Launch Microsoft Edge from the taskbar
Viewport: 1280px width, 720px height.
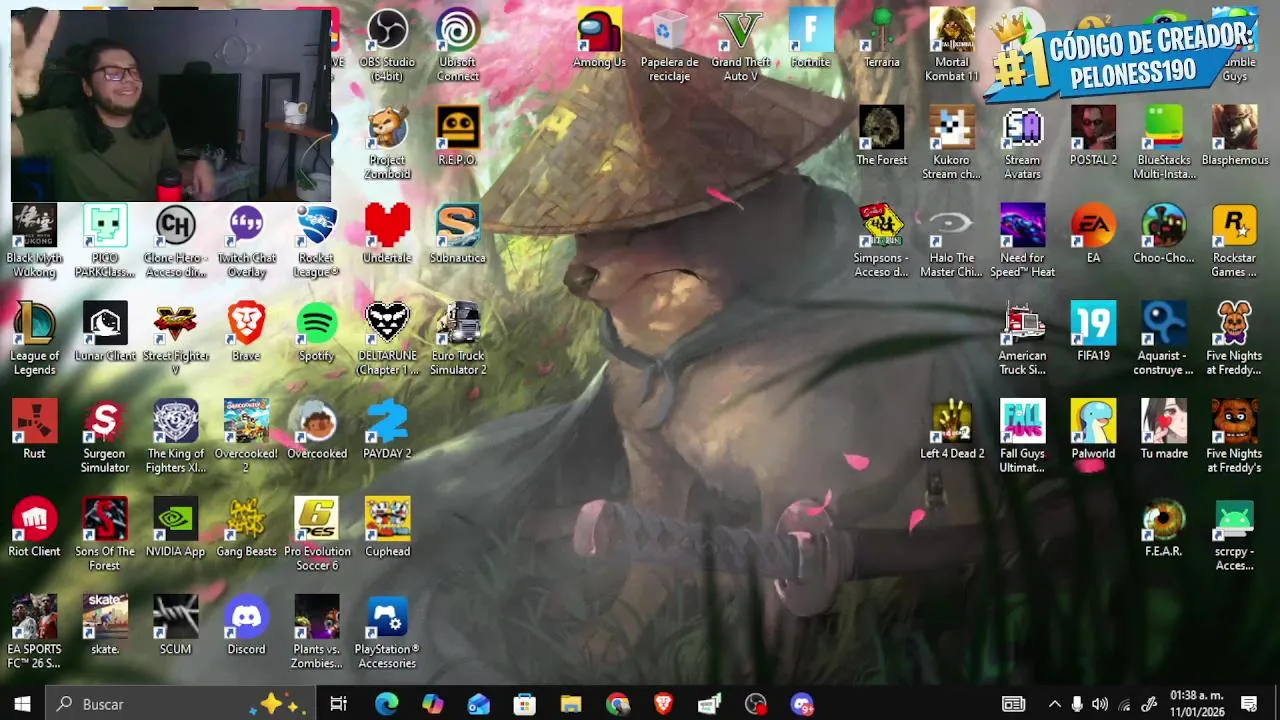[x=387, y=704]
